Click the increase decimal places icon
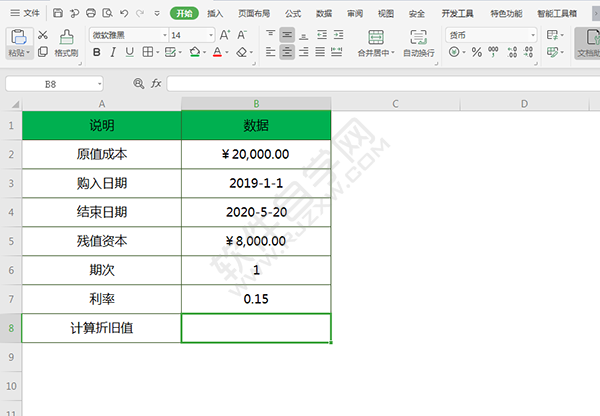Image resolution: width=600 pixels, height=416 pixels. pyautogui.click(x=512, y=52)
